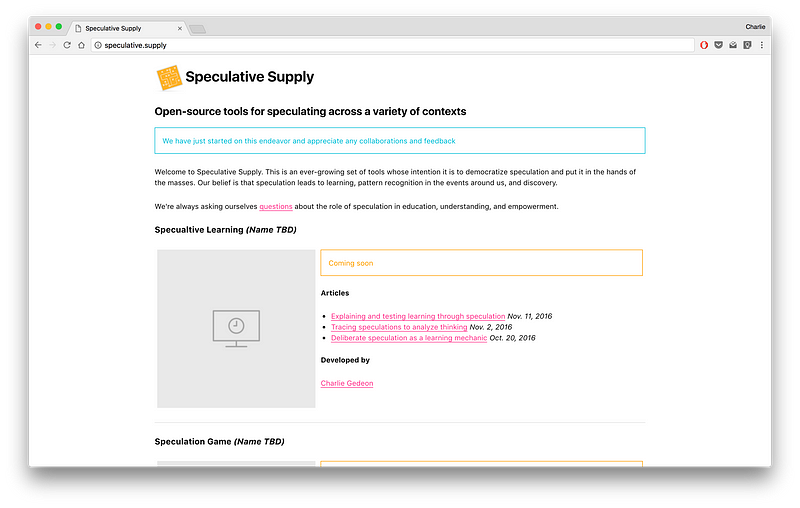The width and height of the screenshot is (800, 508).
Task: Open the mail extension icon in toolbar
Action: (x=732, y=45)
